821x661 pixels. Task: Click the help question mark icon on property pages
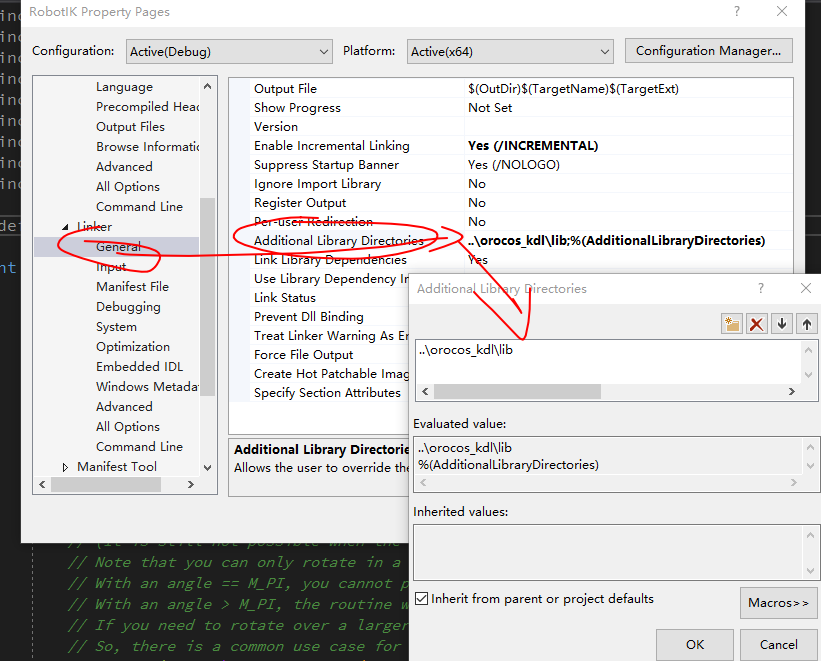736,11
